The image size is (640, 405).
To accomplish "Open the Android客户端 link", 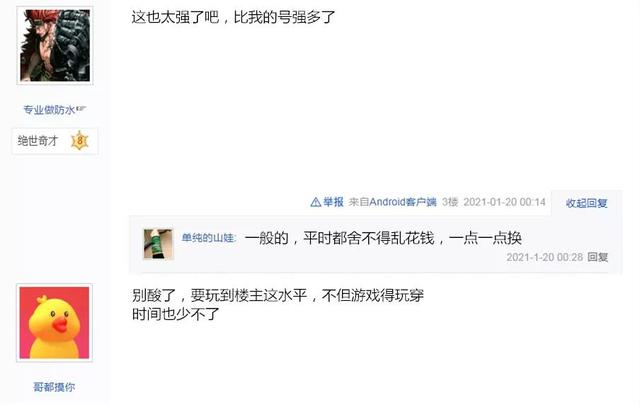I will (x=403, y=202).
